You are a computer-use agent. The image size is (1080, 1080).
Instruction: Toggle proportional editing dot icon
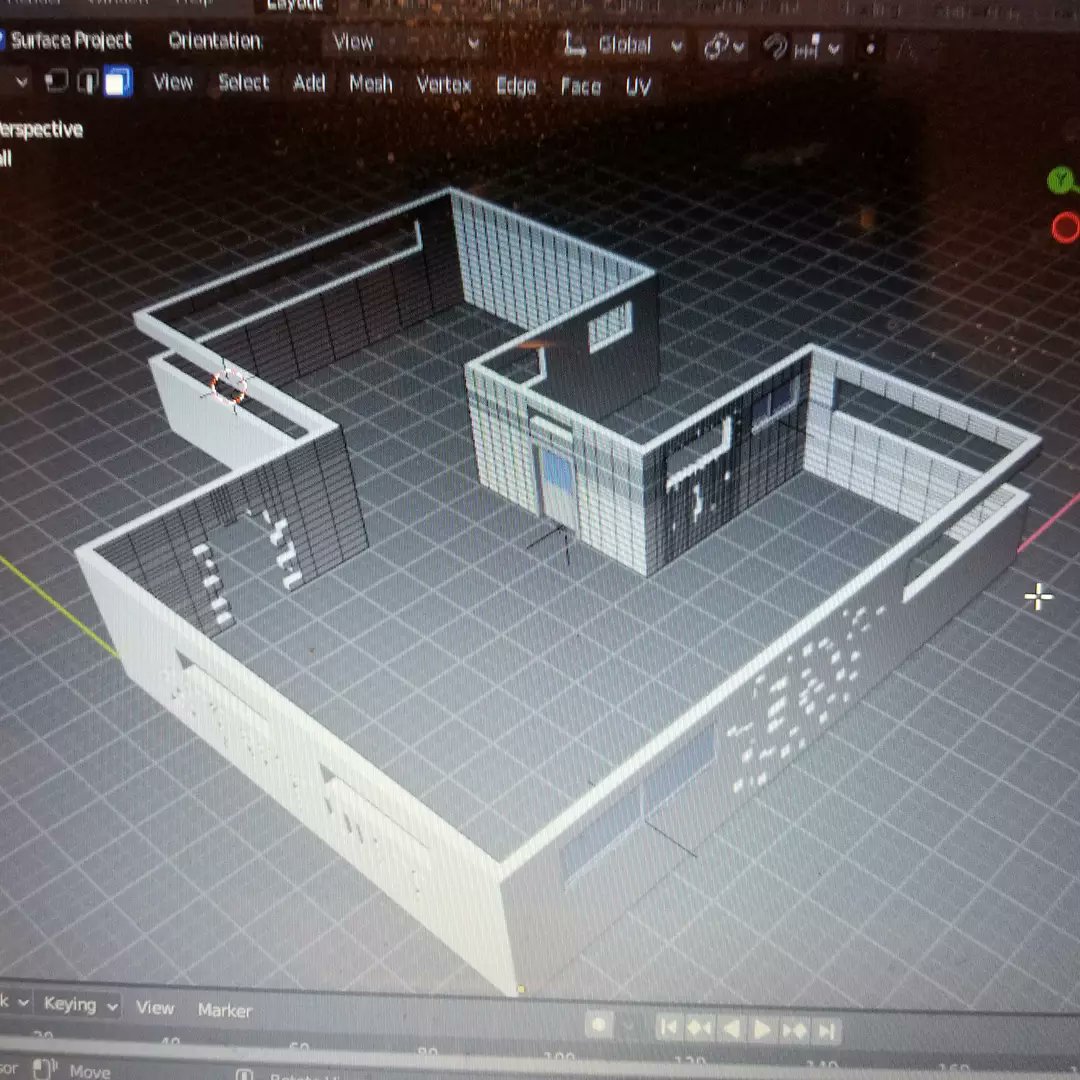(x=870, y=48)
